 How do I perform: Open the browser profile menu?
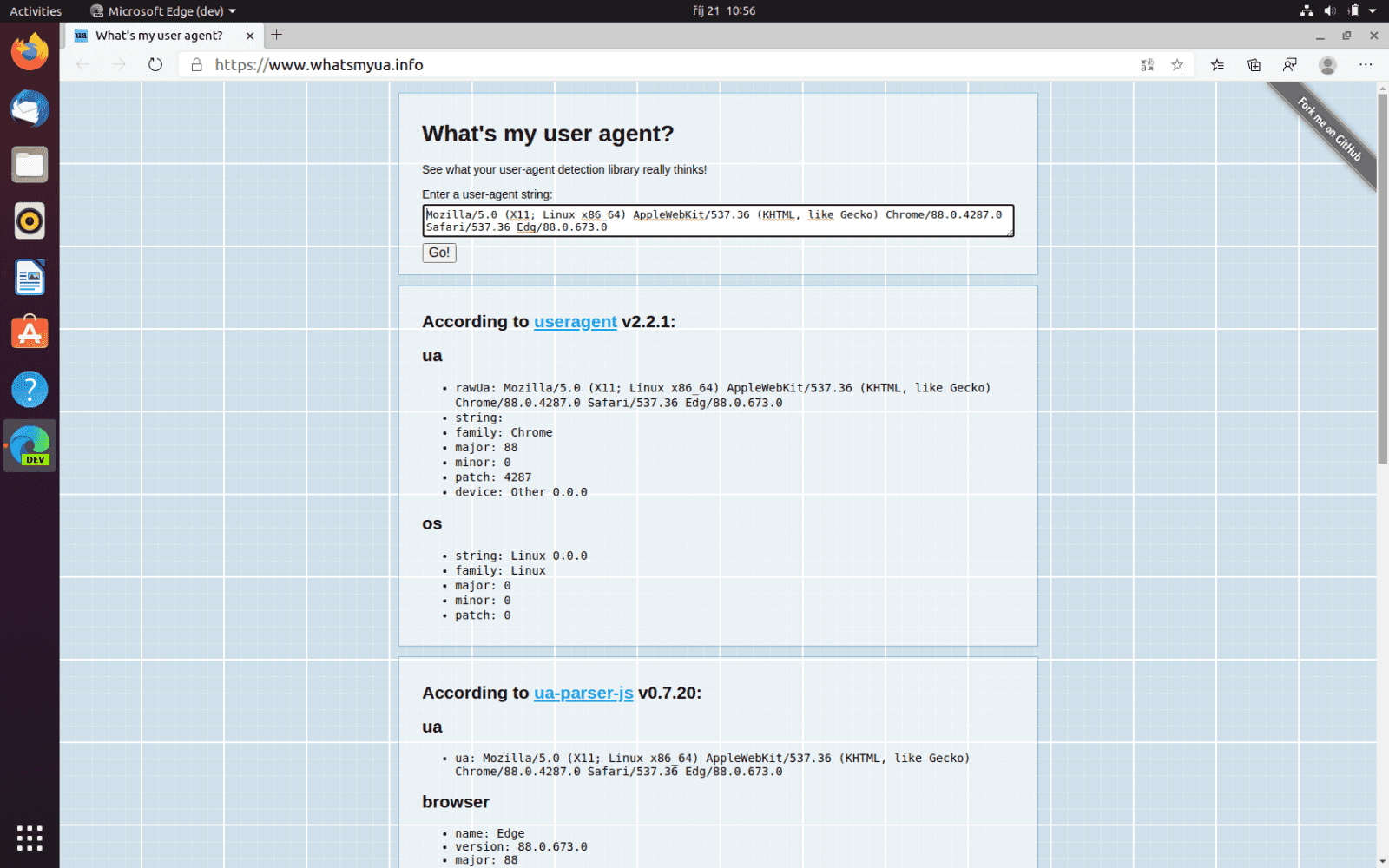[x=1327, y=65]
